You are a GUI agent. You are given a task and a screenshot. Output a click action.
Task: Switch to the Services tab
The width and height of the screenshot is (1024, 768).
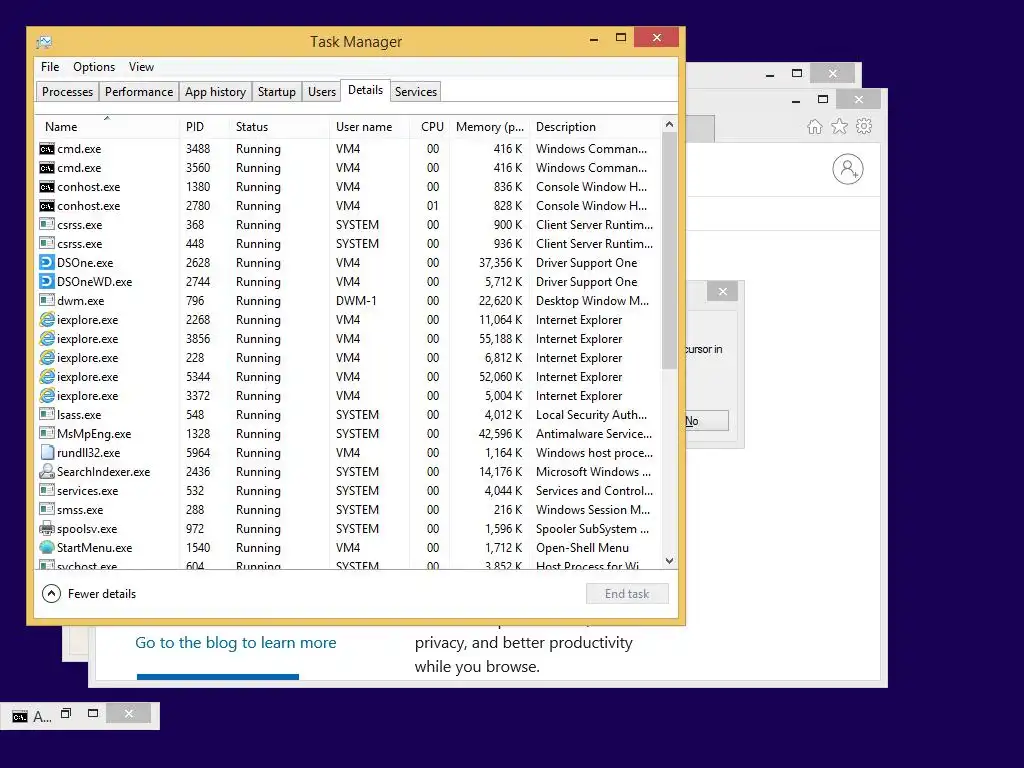pos(415,91)
